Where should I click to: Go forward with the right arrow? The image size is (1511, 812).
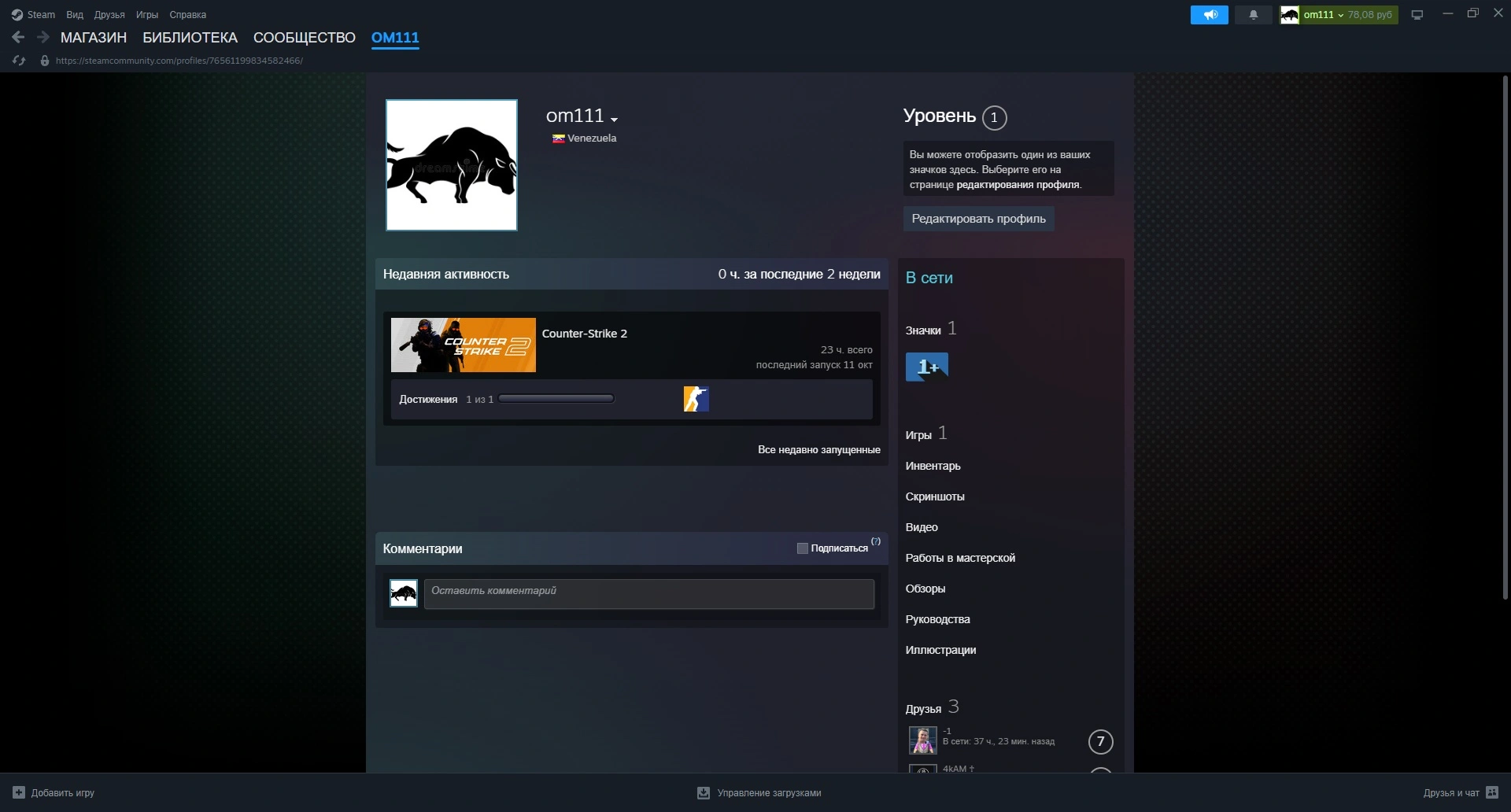[43, 37]
